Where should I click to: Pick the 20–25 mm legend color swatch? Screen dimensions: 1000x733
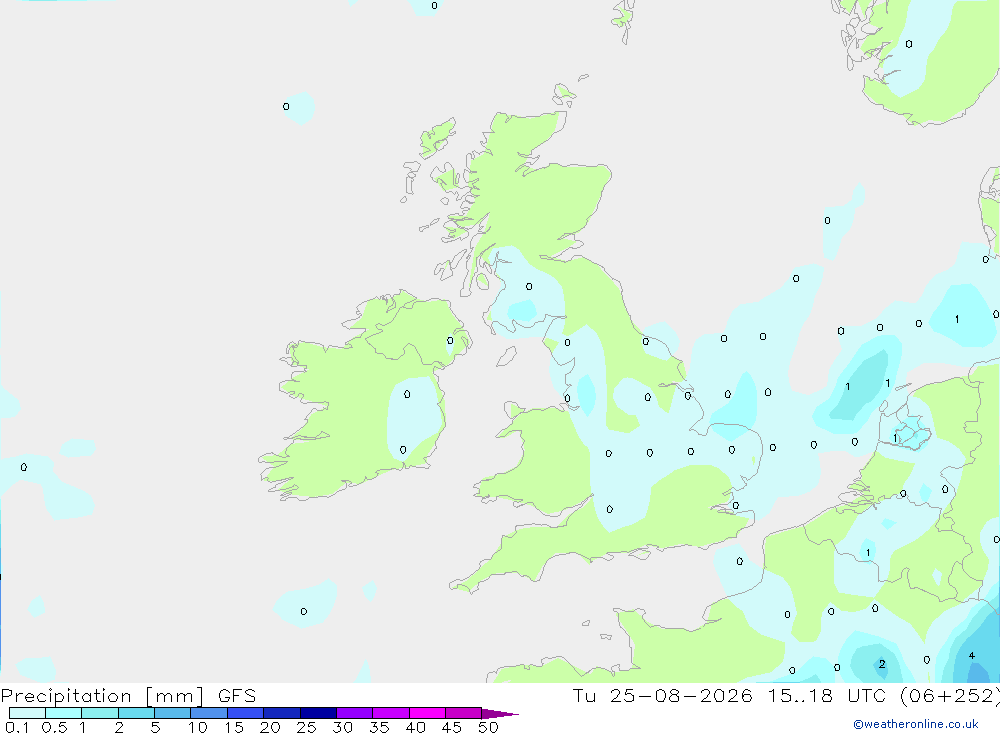point(282,713)
